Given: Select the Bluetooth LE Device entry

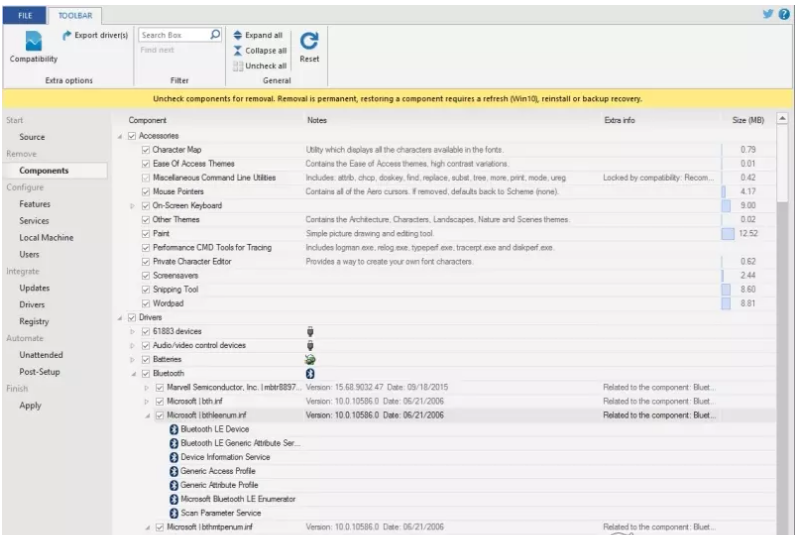Looking at the screenshot, I should pyautogui.click(x=214, y=429).
